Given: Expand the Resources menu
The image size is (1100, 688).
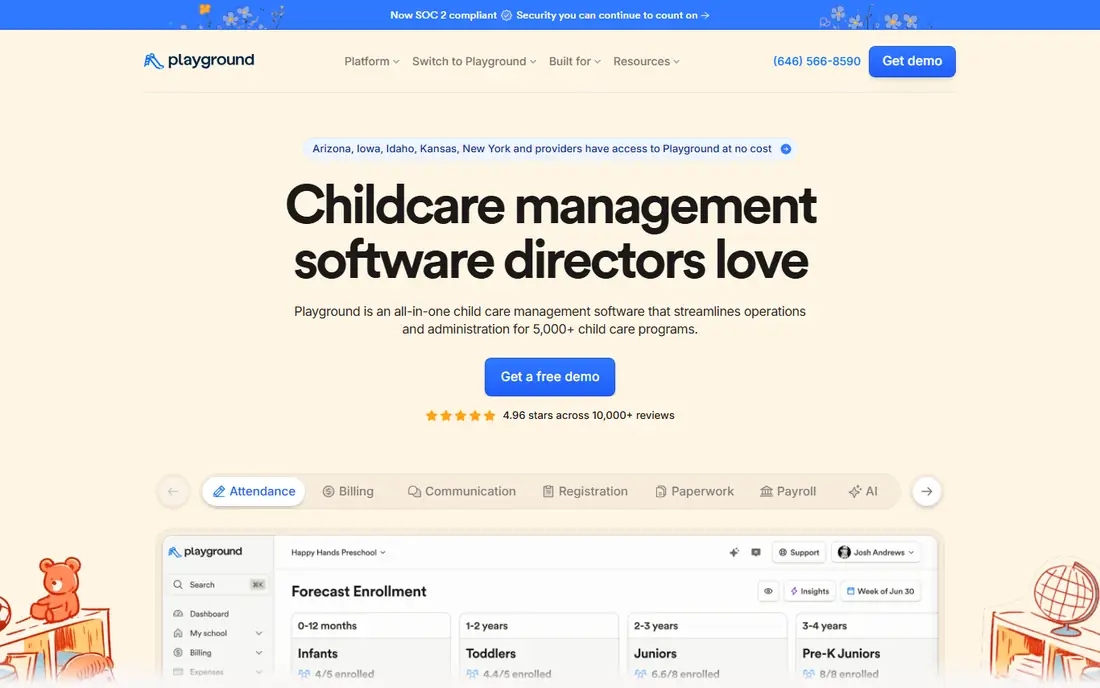Looking at the screenshot, I should (646, 62).
